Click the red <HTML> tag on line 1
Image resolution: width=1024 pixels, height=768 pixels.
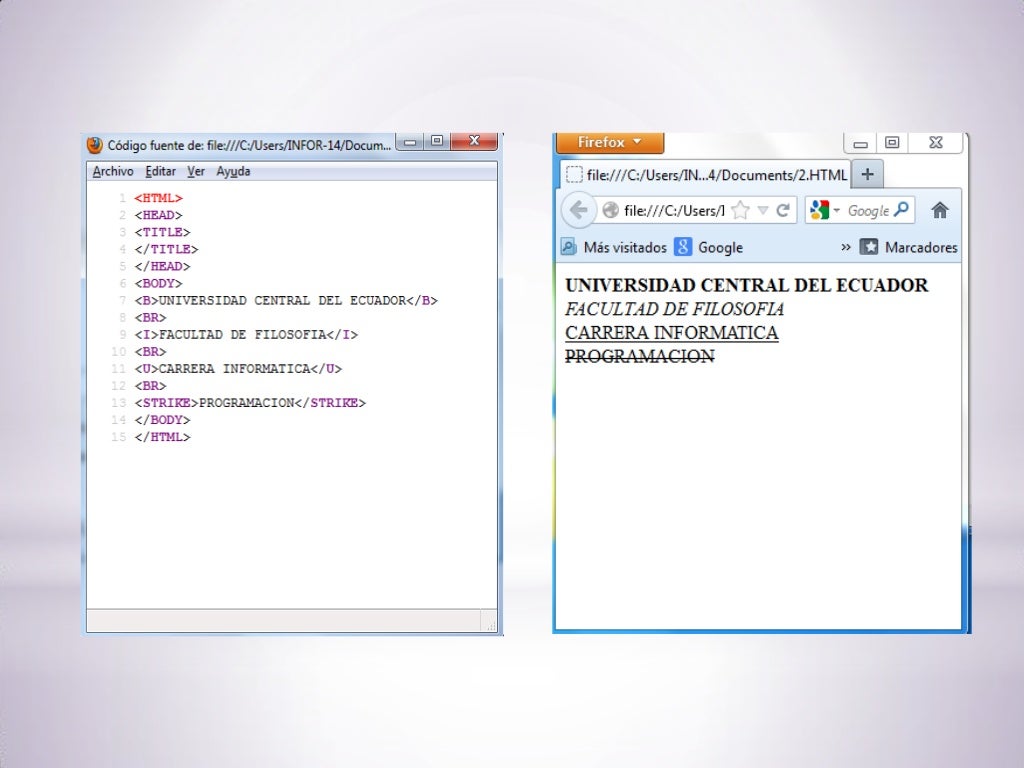click(x=159, y=198)
